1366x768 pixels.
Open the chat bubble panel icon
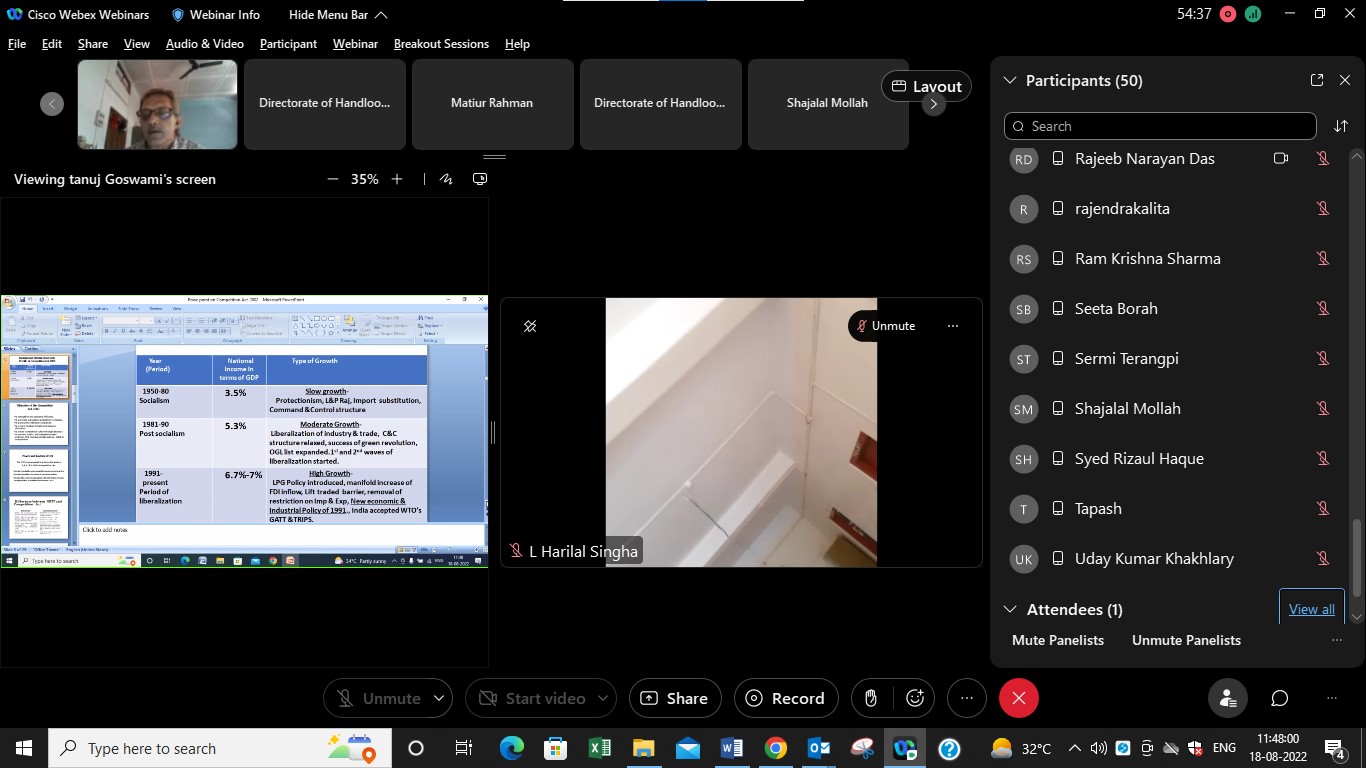[1279, 698]
